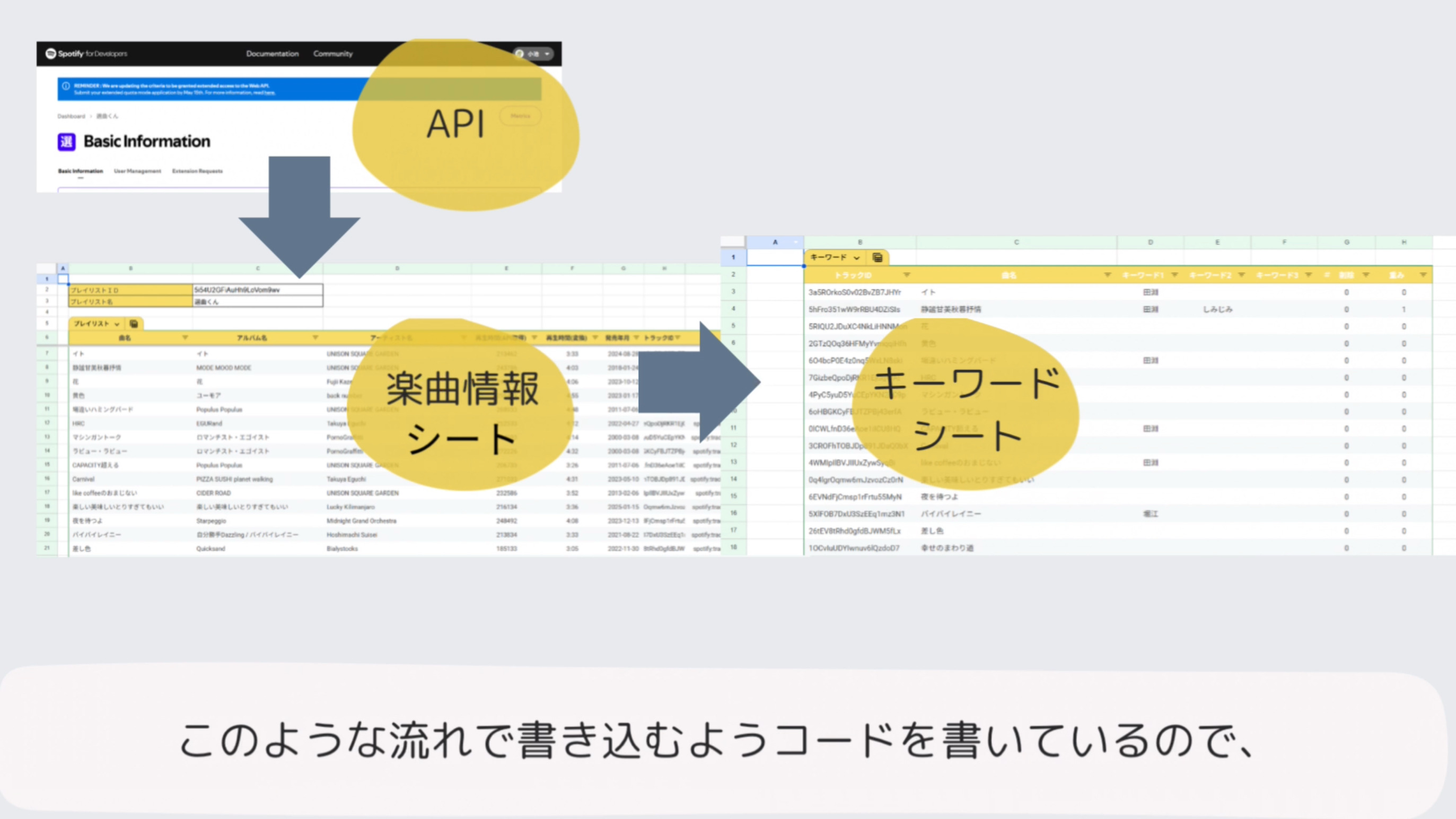Follow the 'here' link in the reminder banner
The image size is (1456, 819).
(x=269, y=93)
